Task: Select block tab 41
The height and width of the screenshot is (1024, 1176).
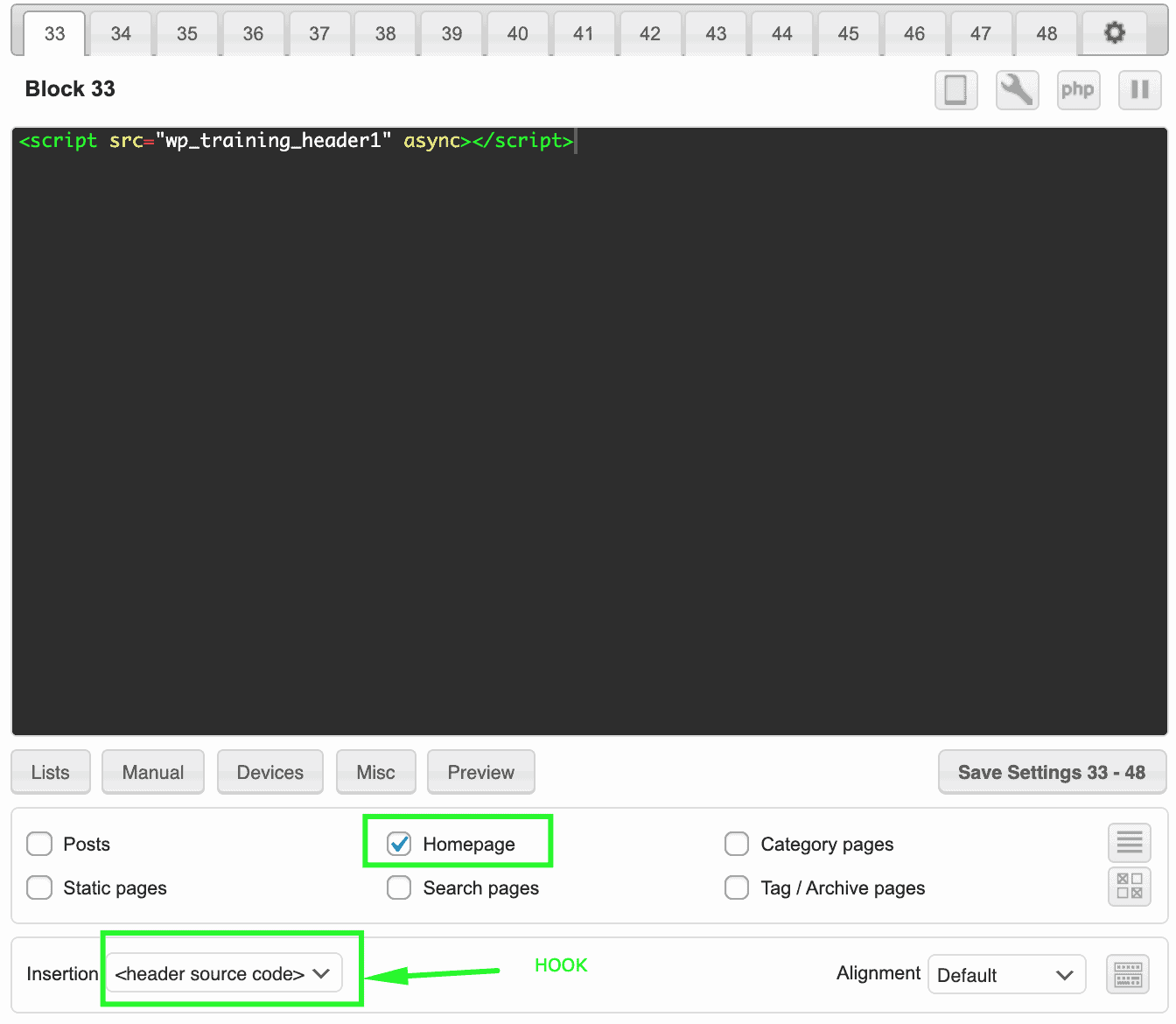Action: (584, 33)
